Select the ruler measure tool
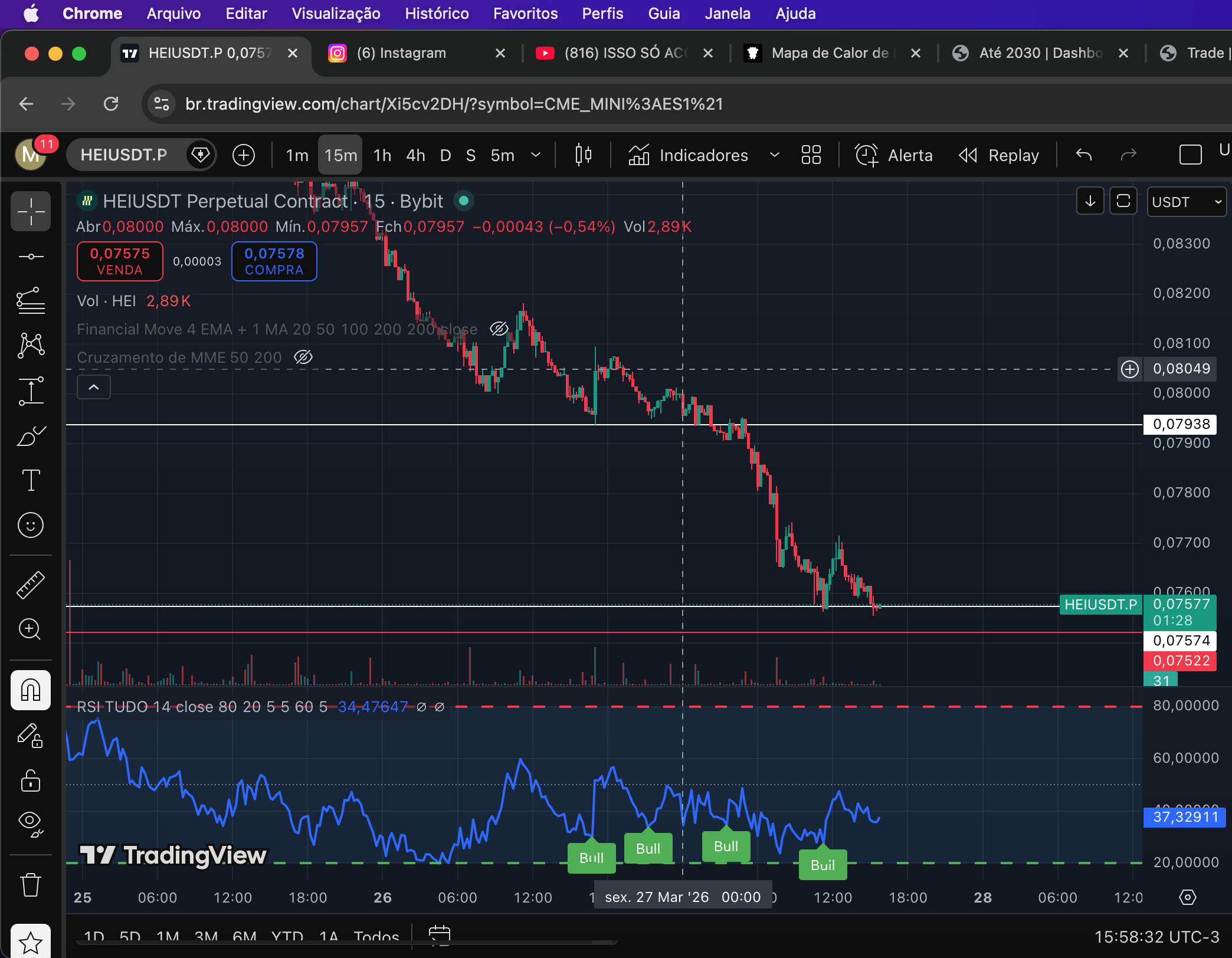 pyautogui.click(x=31, y=585)
